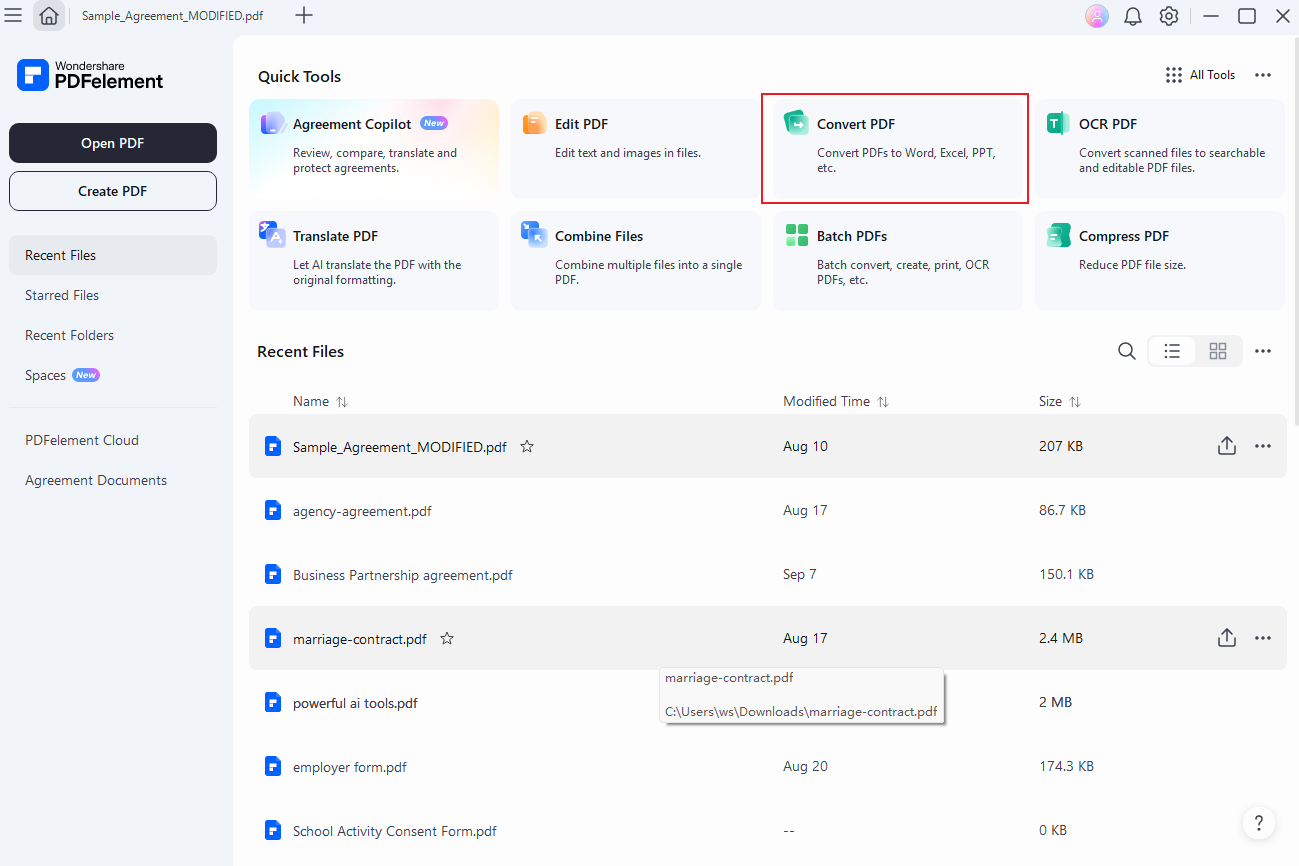Open Sample_Agreement_MODIFIED.pdf from recent list
The image size is (1299, 866).
[768, 446]
